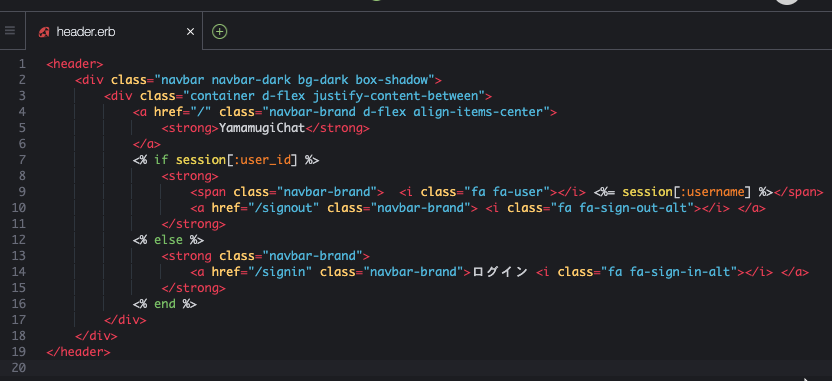Click "navbar navbar-dark bg-dark box-shadow" class string
The height and width of the screenshot is (381, 832).
294,80
